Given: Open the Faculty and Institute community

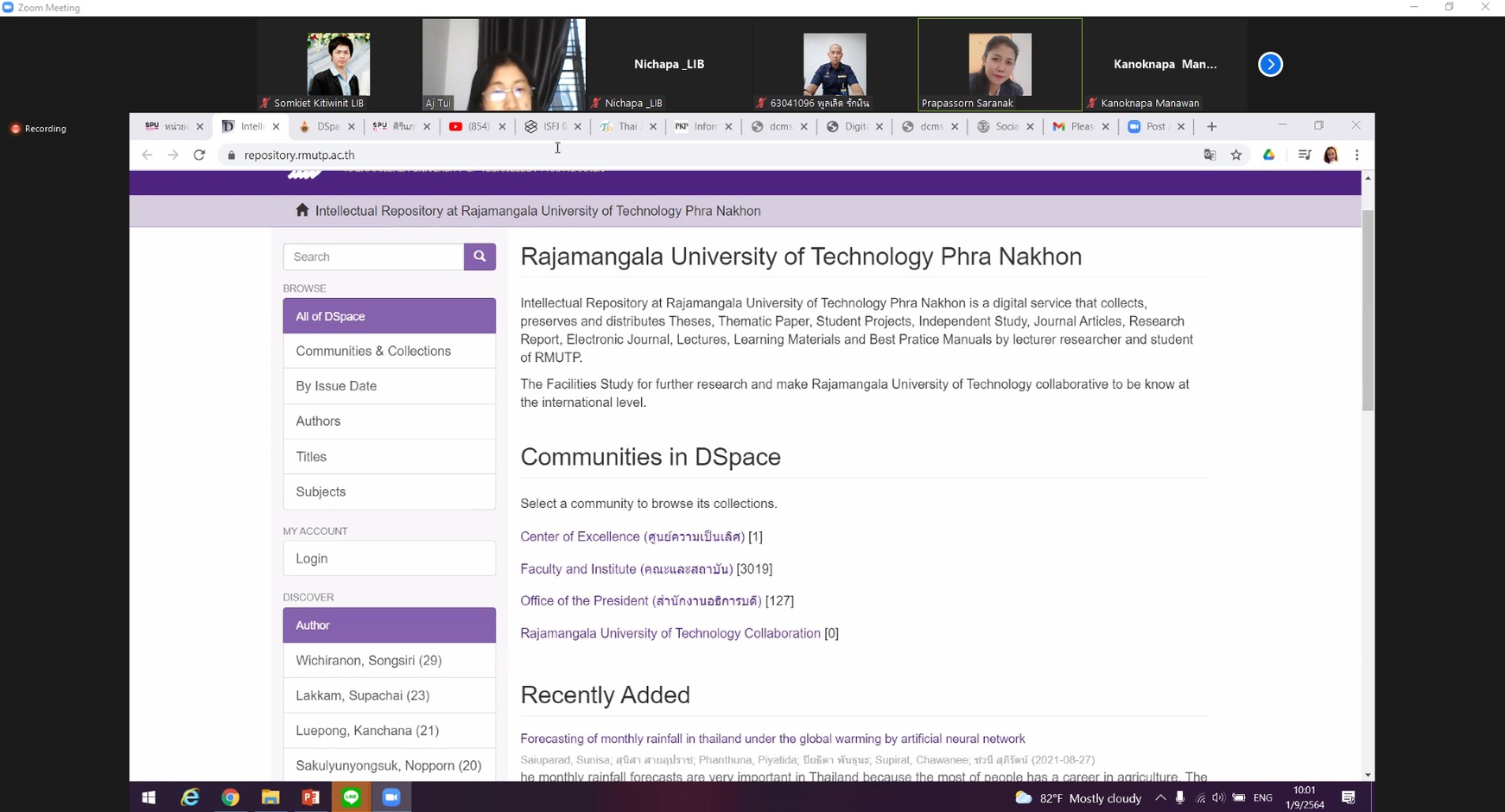Looking at the screenshot, I should pyautogui.click(x=626, y=569).
